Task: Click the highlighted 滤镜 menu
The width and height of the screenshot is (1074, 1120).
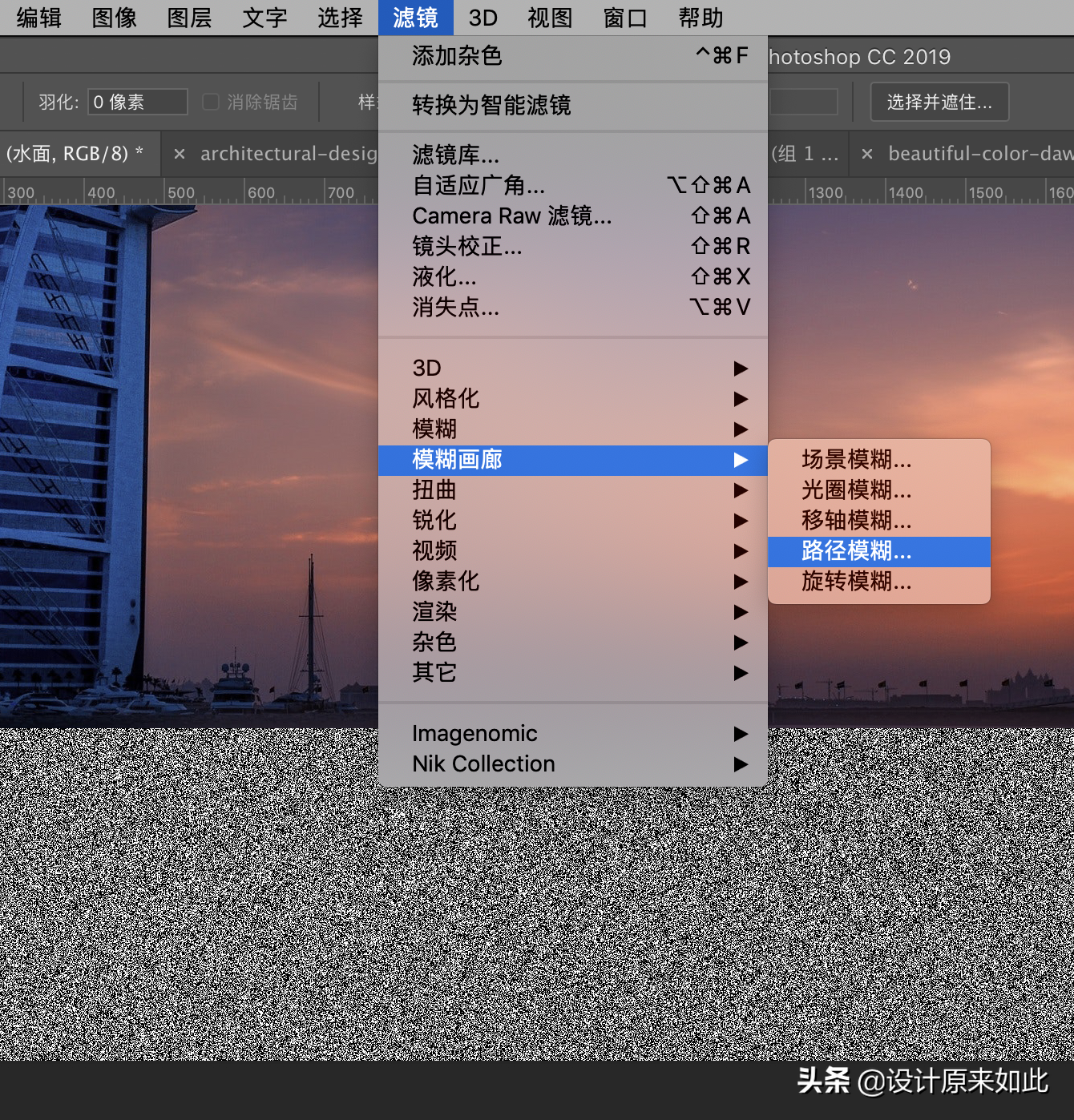Action: 416,18
